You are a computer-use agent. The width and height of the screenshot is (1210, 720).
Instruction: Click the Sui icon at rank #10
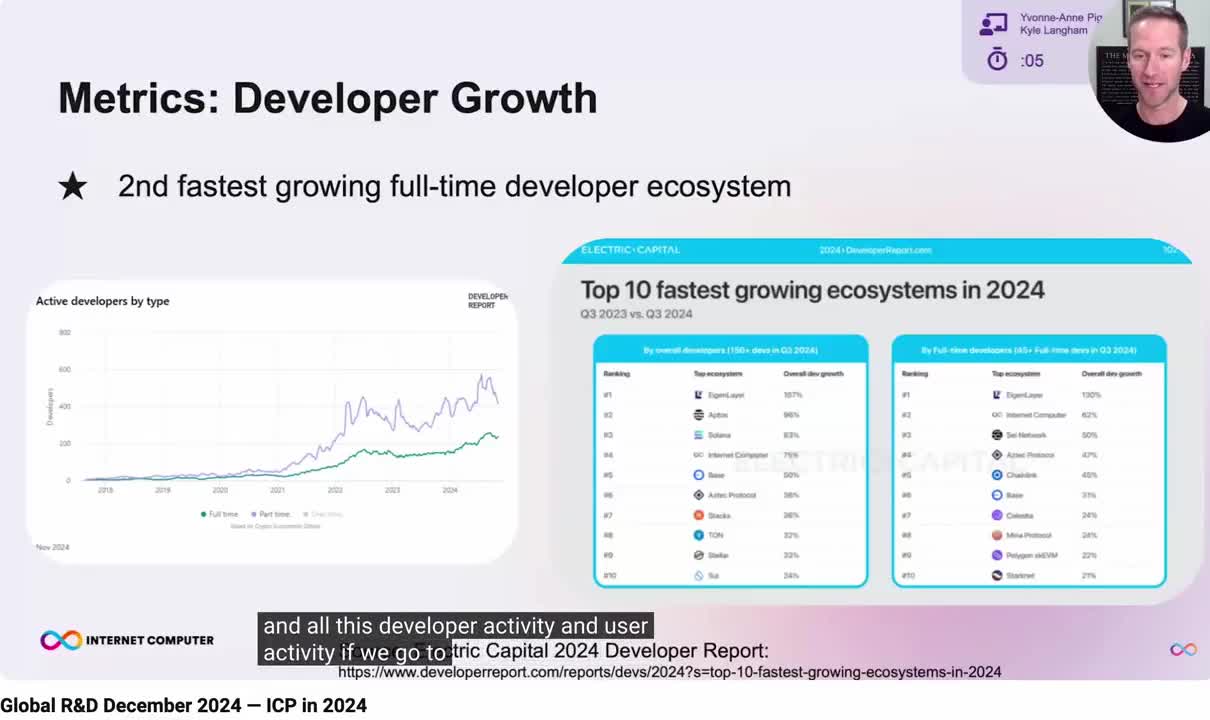[697, 575]
